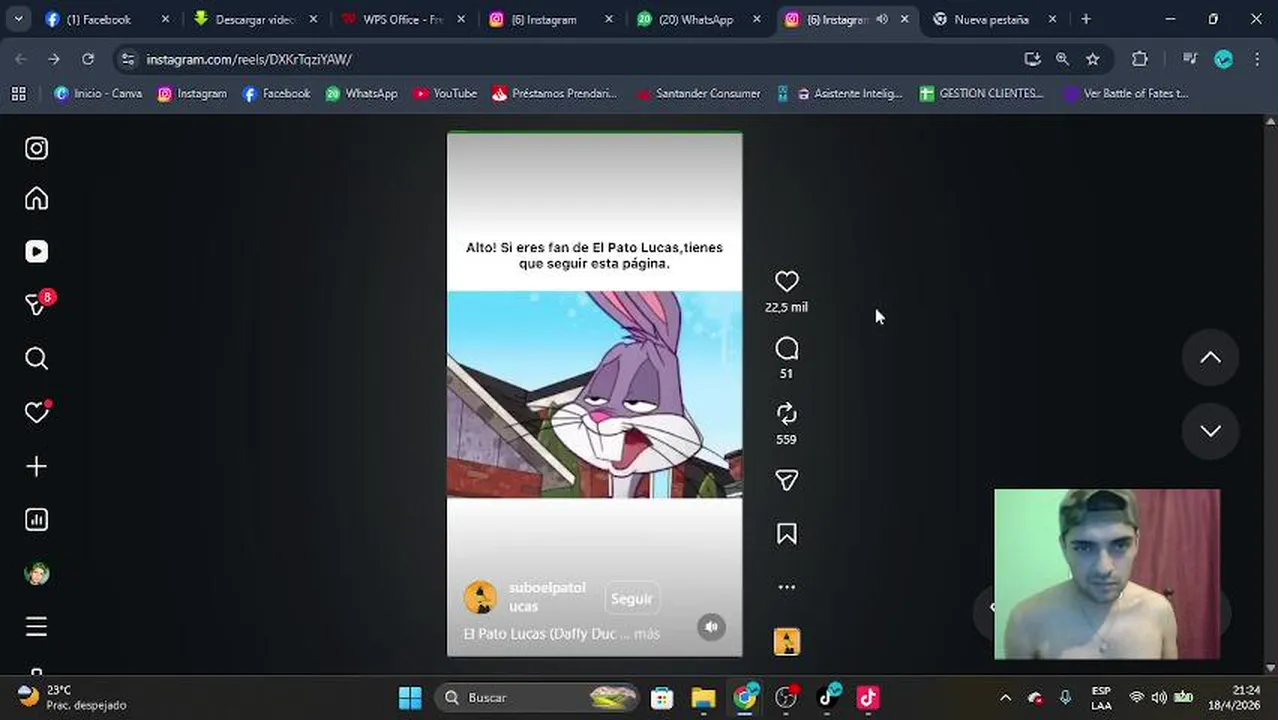
Task: Open reel three-dot options
Action: [x=787, y=587]
